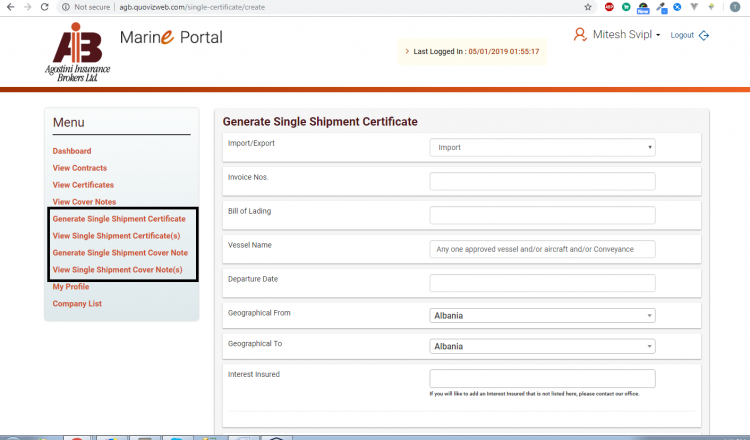Open Generate Single Shipment Cover Note
The image size is (750, 440).
120,253
